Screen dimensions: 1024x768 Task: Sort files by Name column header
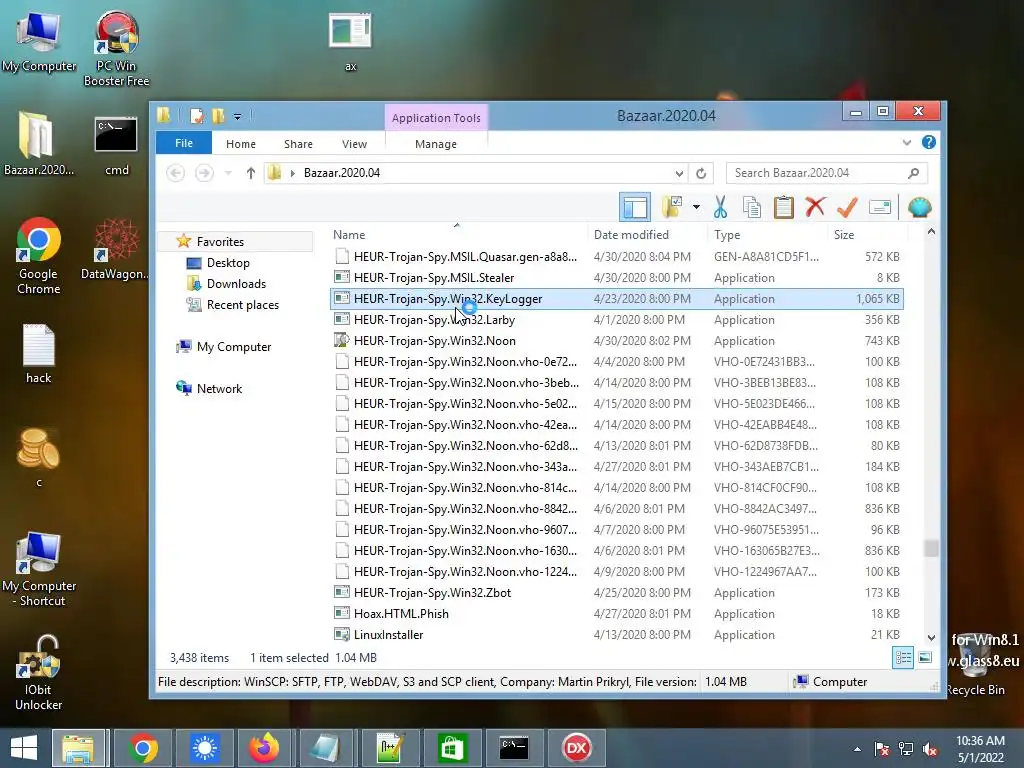349,234
